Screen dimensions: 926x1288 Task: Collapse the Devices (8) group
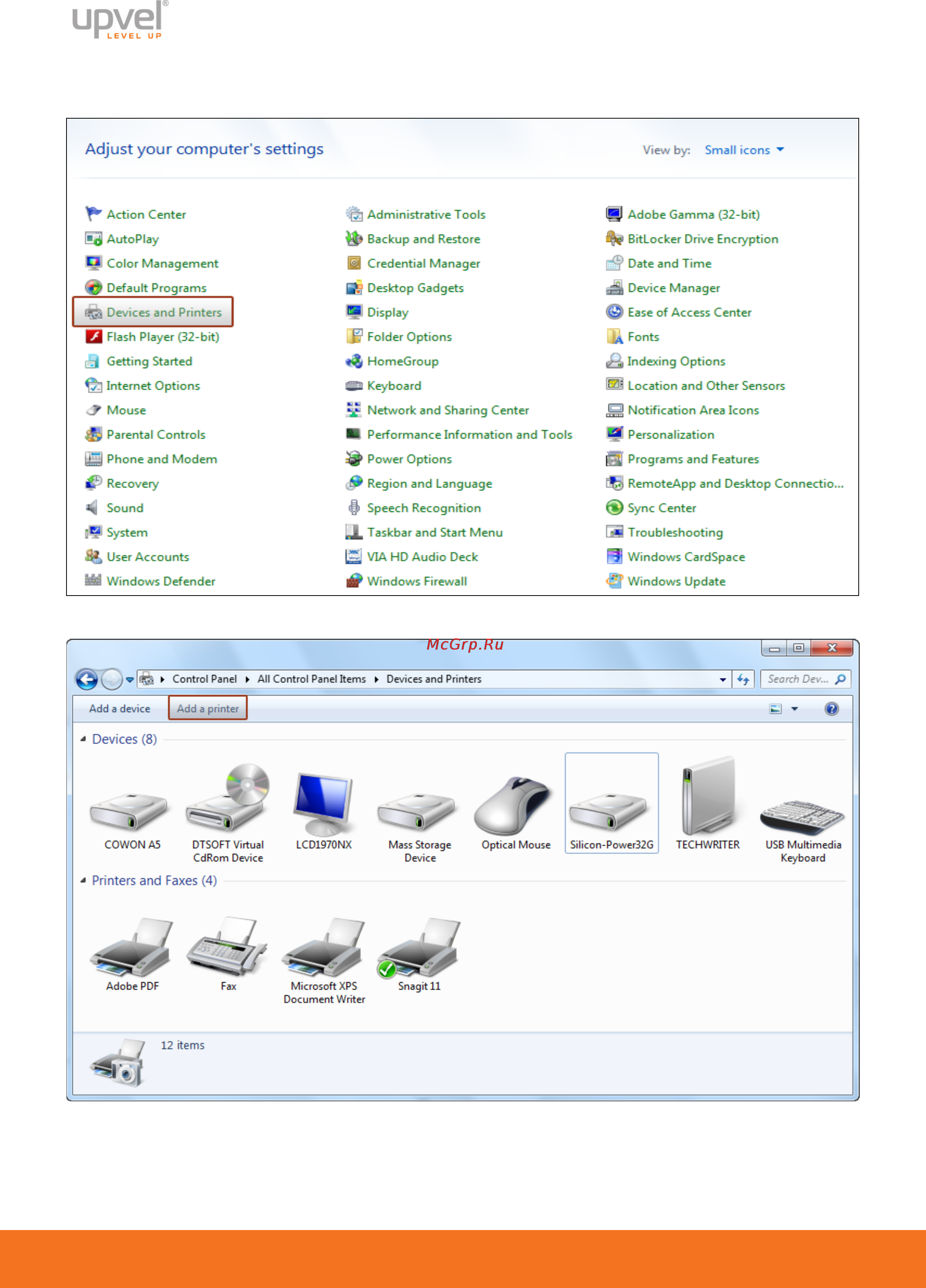[x=83, y=739]
